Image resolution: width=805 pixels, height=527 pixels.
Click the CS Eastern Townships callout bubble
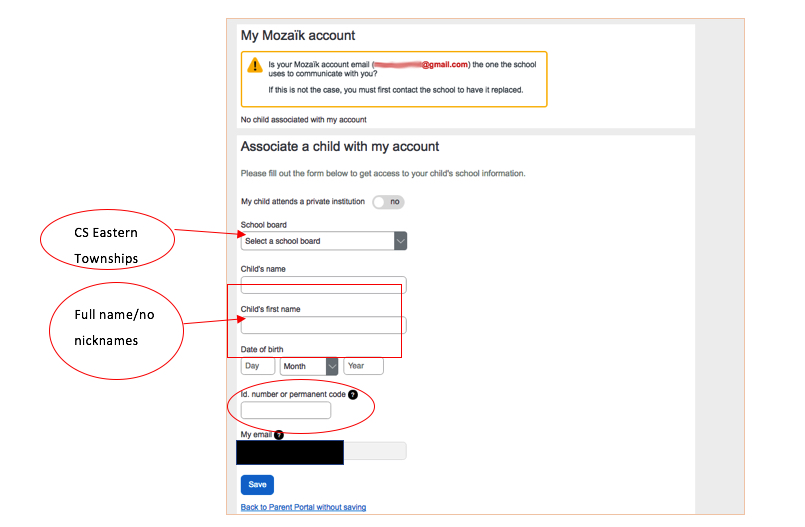pos(105,246)
